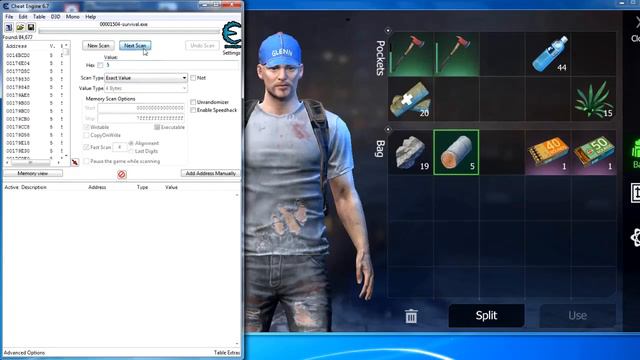Click the Bag section collapse dot

(388, 129)
